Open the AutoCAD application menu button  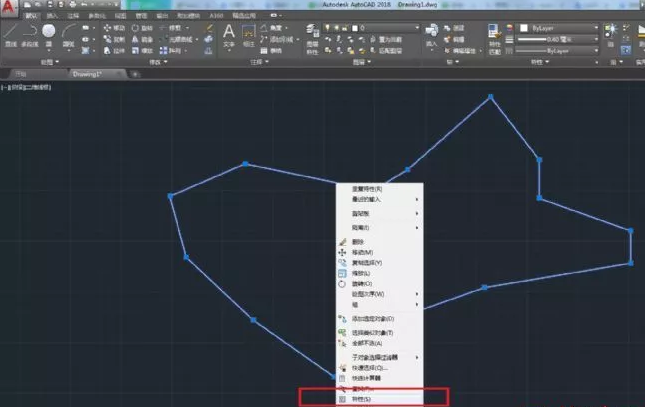(9, 8)
